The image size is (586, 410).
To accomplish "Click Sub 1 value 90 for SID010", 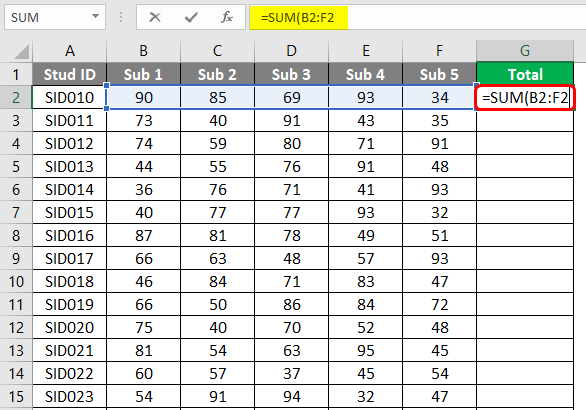I will click(144, 98).
